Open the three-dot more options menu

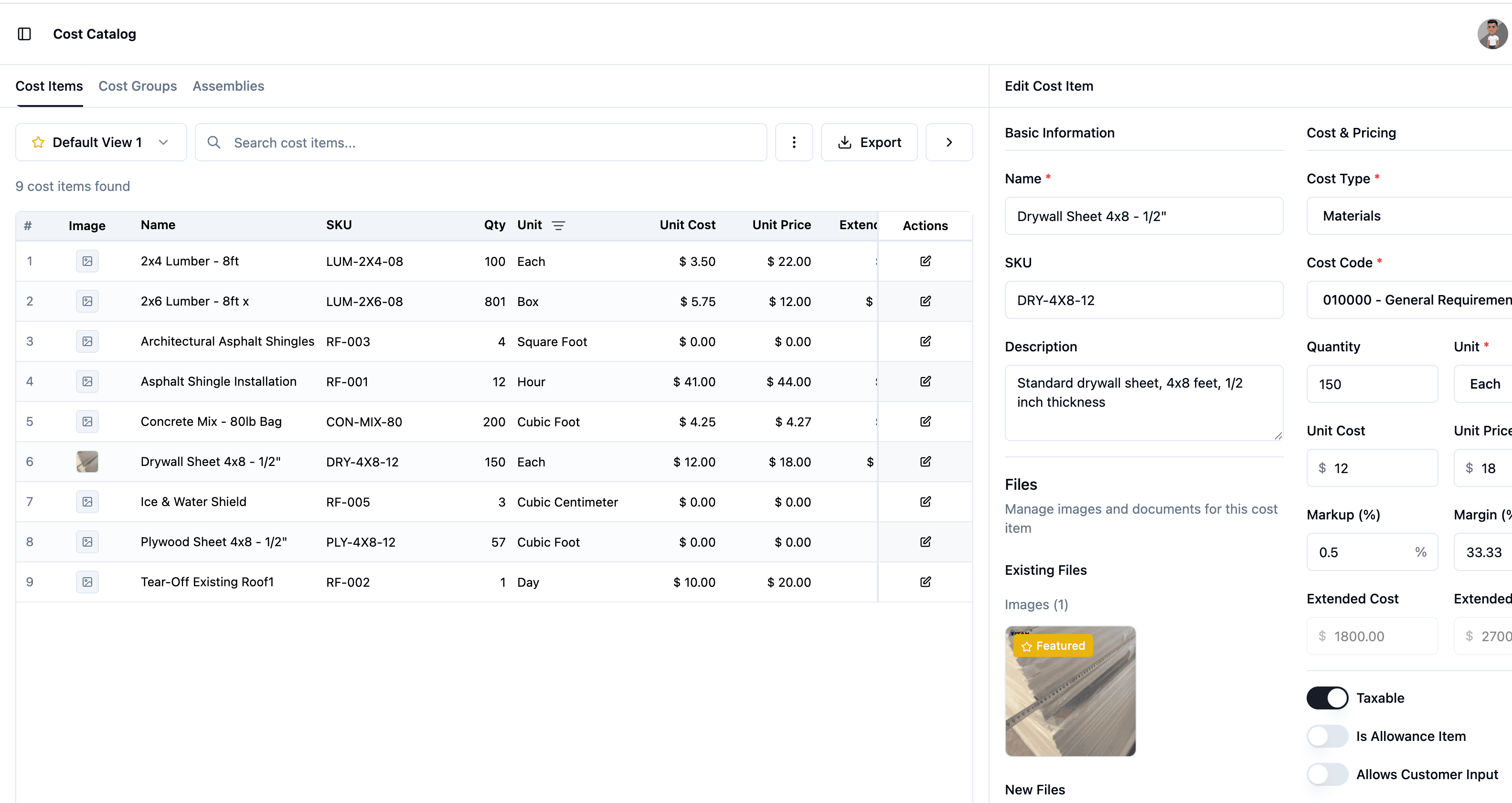coord(794,143)
